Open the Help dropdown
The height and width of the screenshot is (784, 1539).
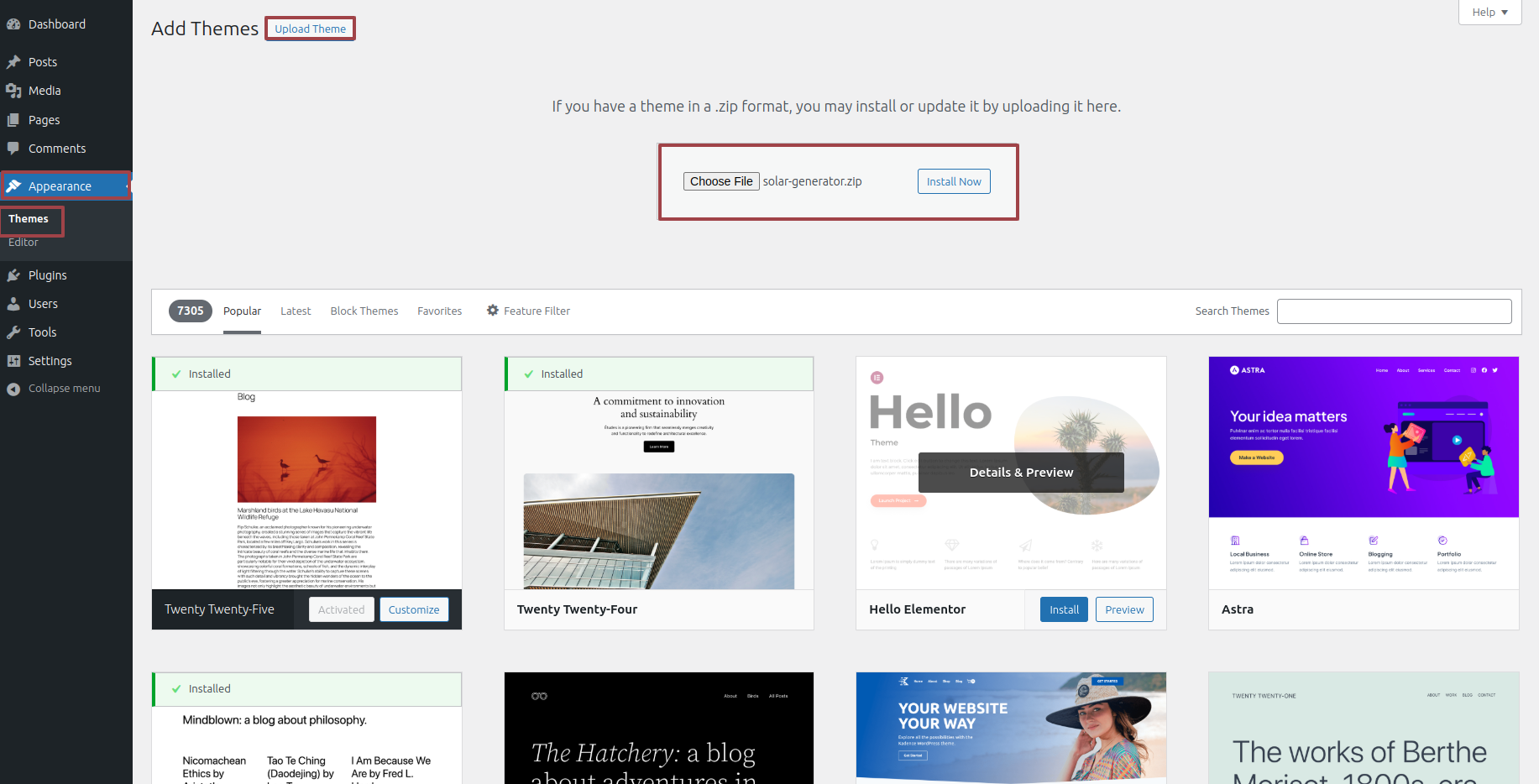point(1490,12)
